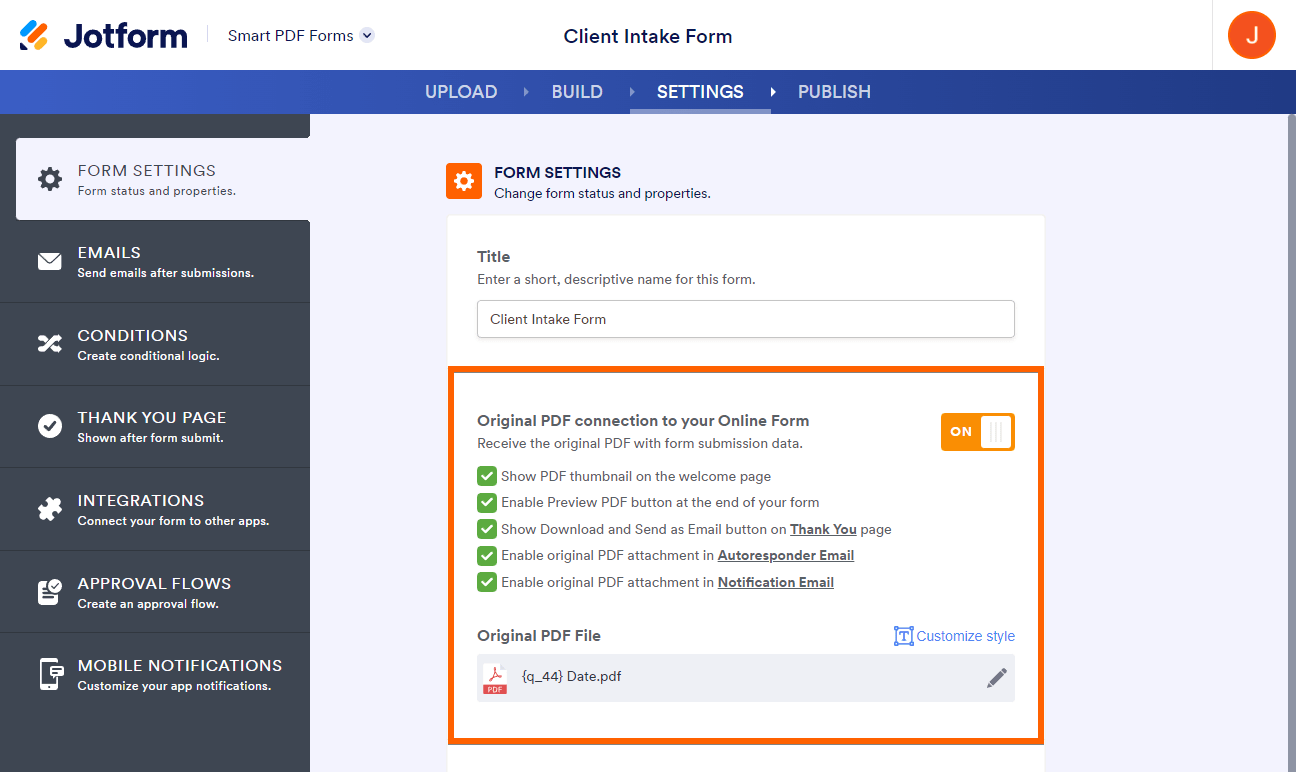Turn off Original PDF connection toggle
The image size is (1296, 772).
point(977,432)
